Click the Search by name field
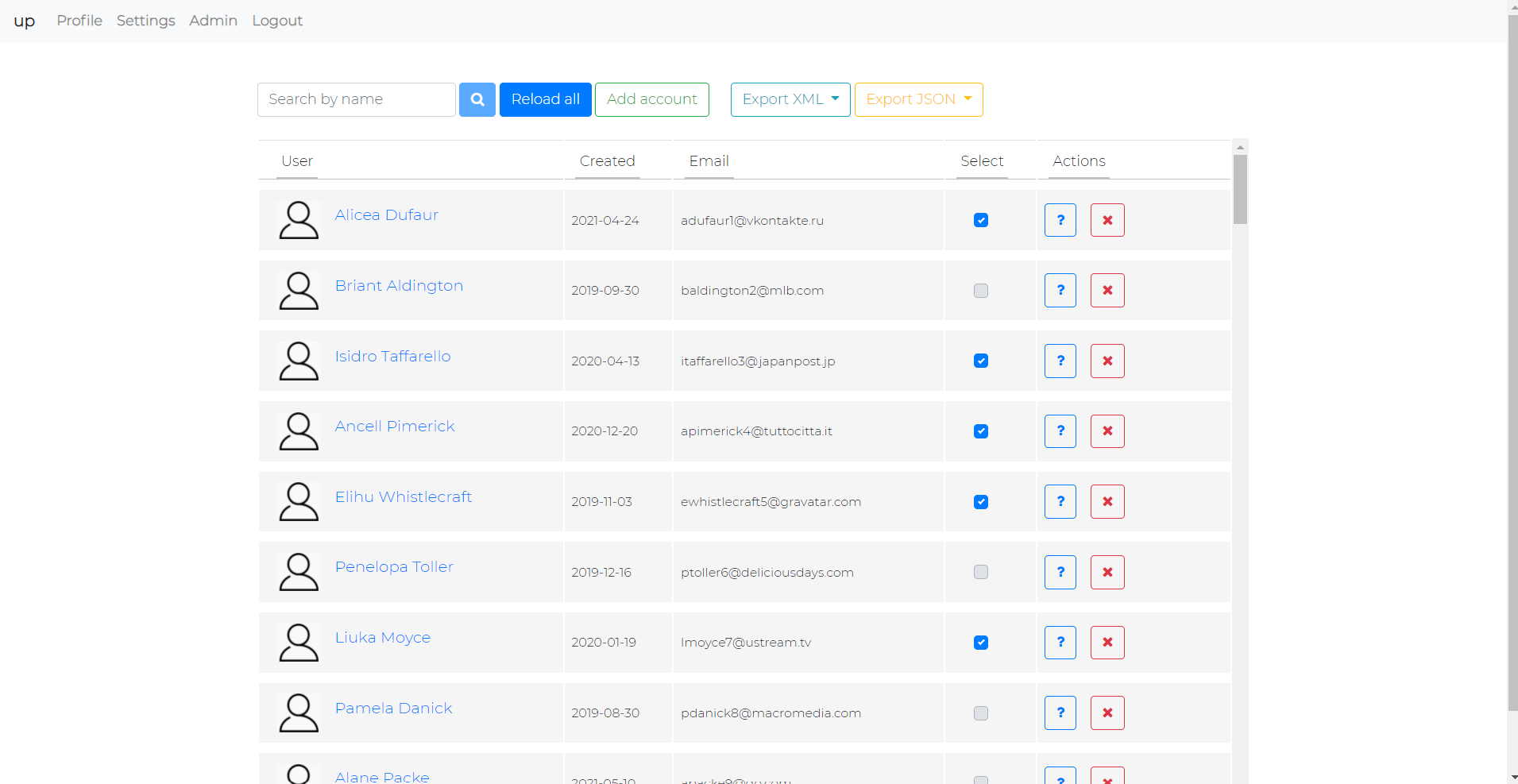This screenshot has height=784, width=1518. point(357,99)
